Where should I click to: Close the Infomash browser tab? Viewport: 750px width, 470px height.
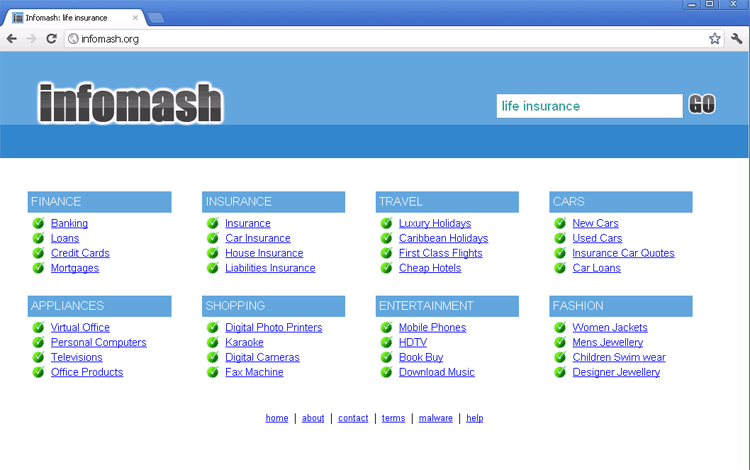[136, 17]
